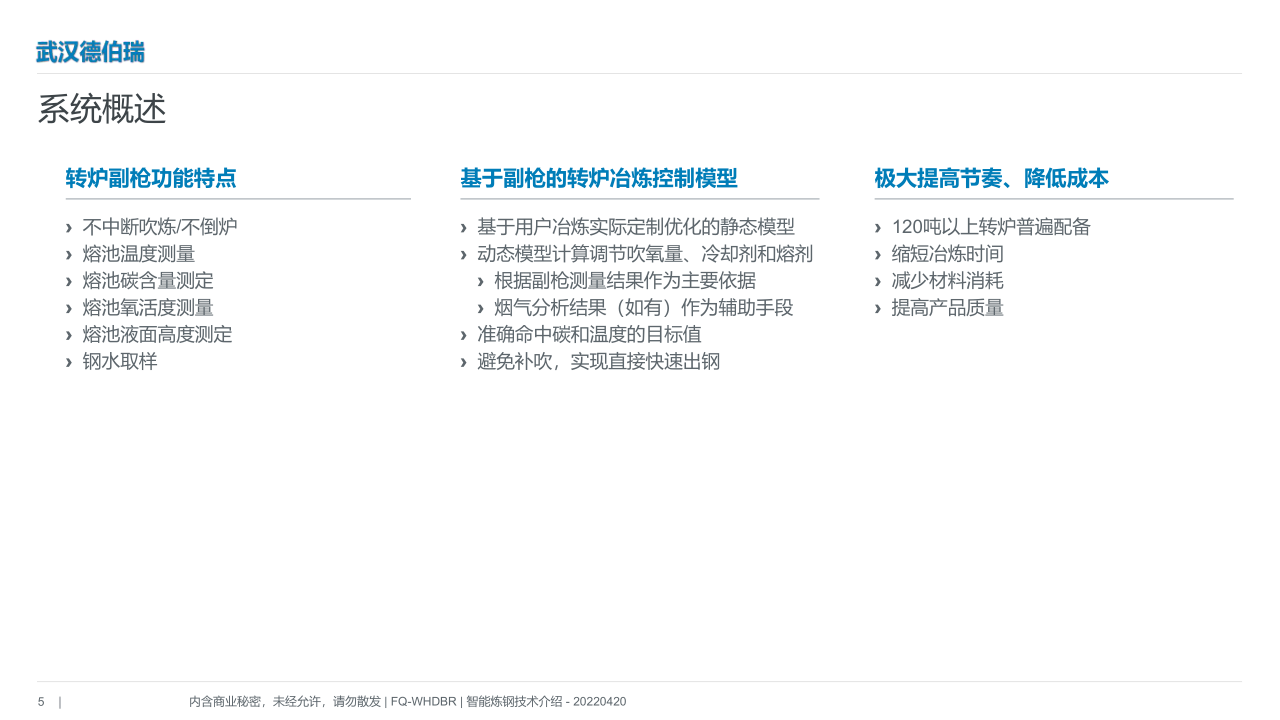The image size is (1280, 720).
Task: Select the bullet 钢水取样
Action: (120, 362)
